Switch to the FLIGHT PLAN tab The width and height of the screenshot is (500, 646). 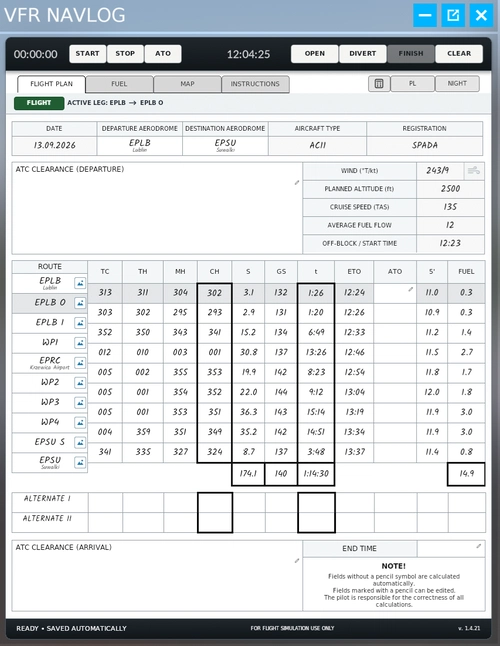point(51,84)
